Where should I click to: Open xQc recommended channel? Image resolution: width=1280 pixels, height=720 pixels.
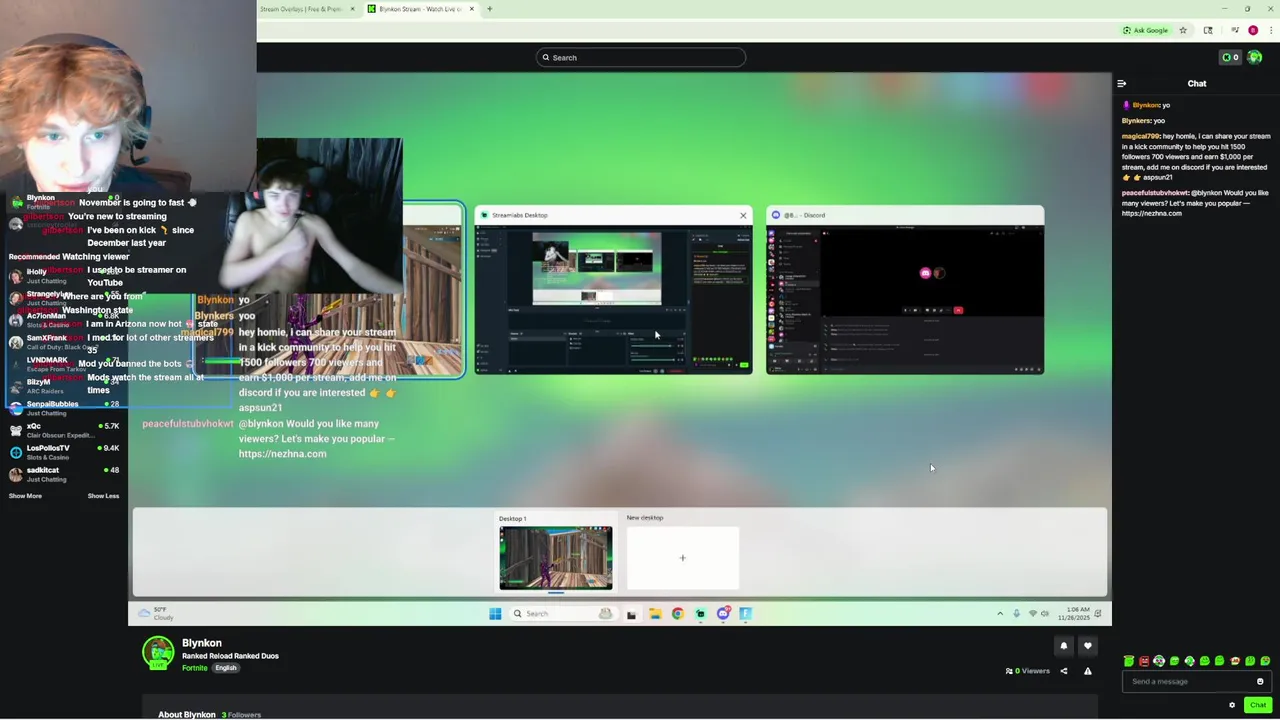click(x=64, y=431)
